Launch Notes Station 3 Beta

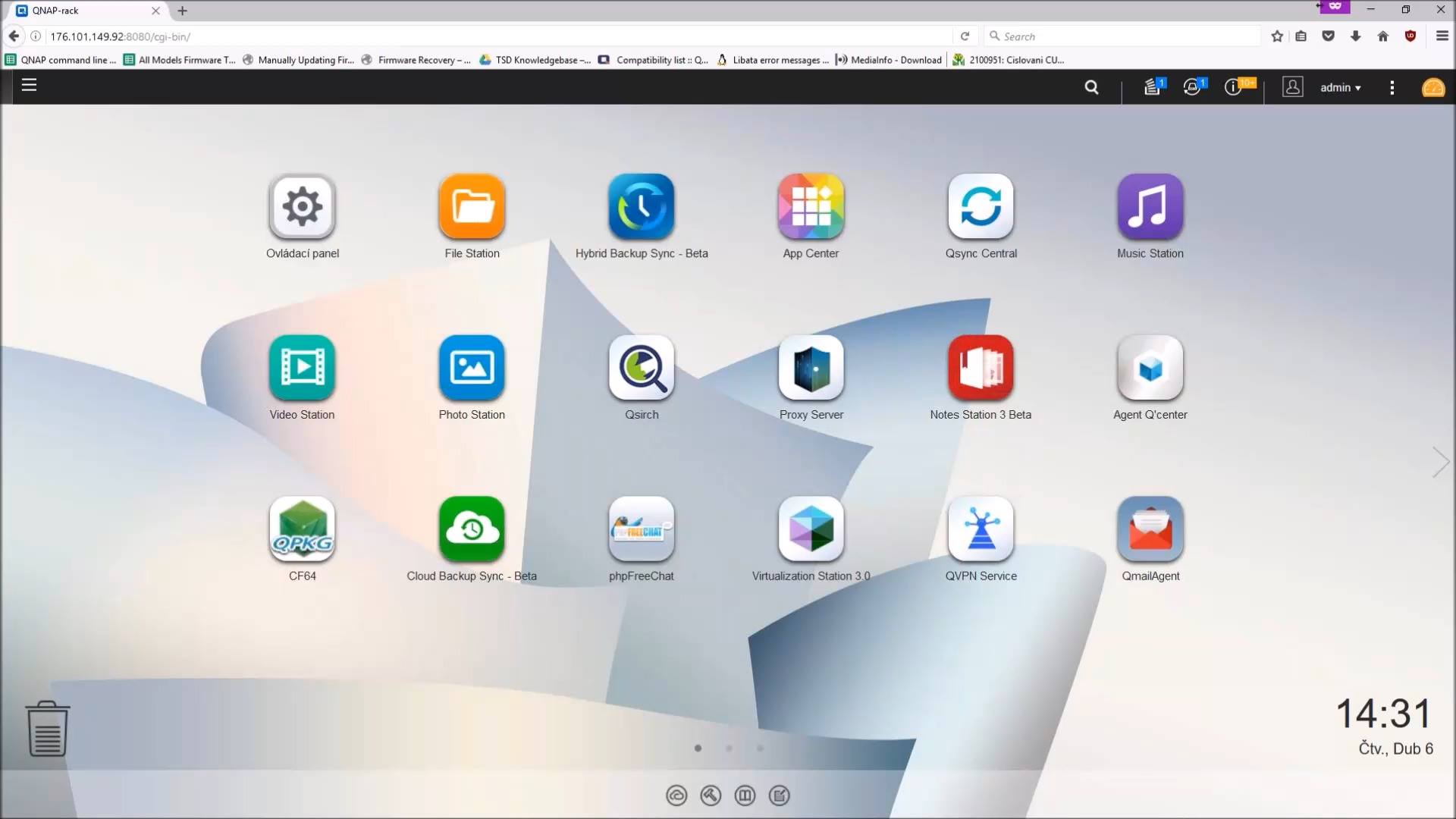click(x=981, y=368)
